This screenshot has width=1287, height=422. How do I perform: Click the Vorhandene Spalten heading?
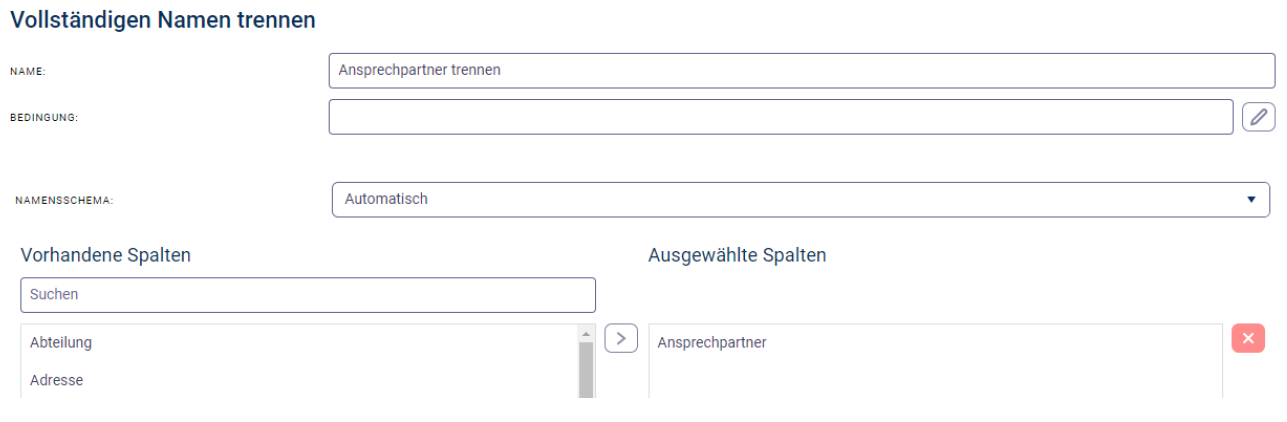pos(105,255)
